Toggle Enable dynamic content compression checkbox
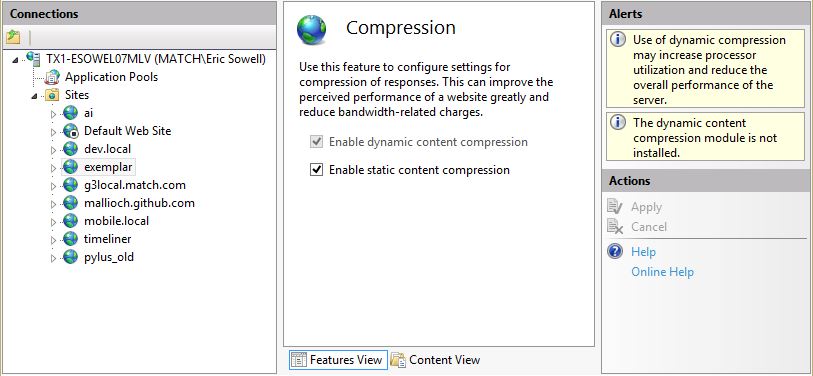 316,142
